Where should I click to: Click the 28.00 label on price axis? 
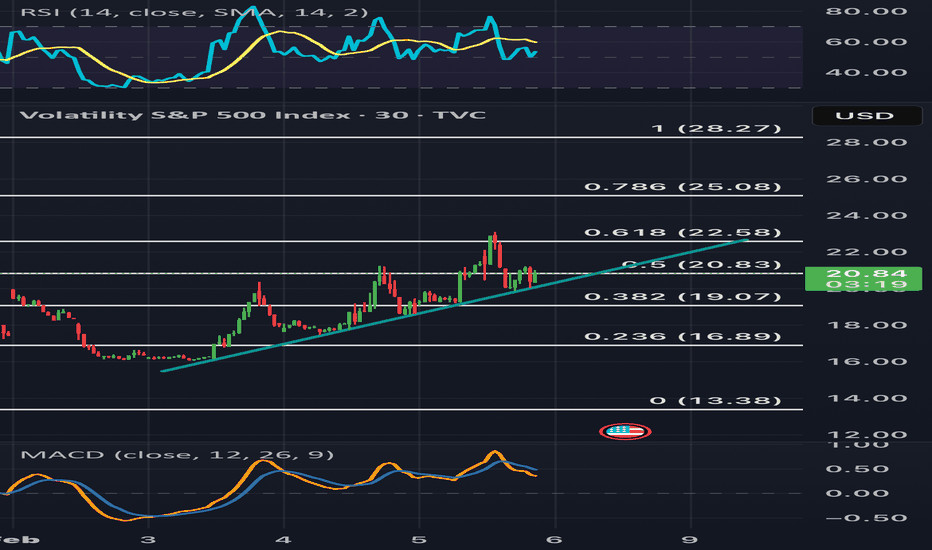[864, 142]
